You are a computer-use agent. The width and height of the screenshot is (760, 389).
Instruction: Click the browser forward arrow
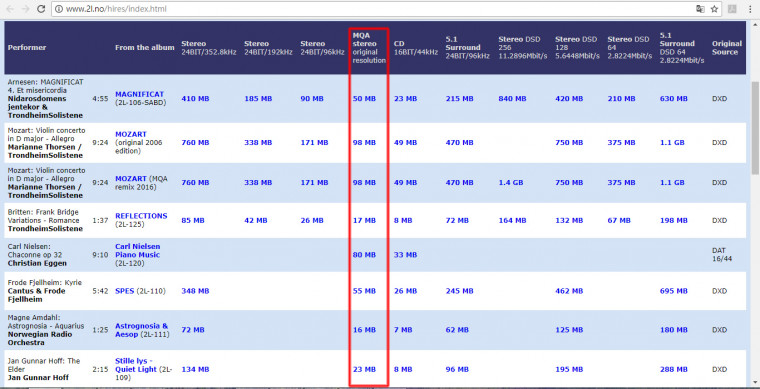click(25, 9)
